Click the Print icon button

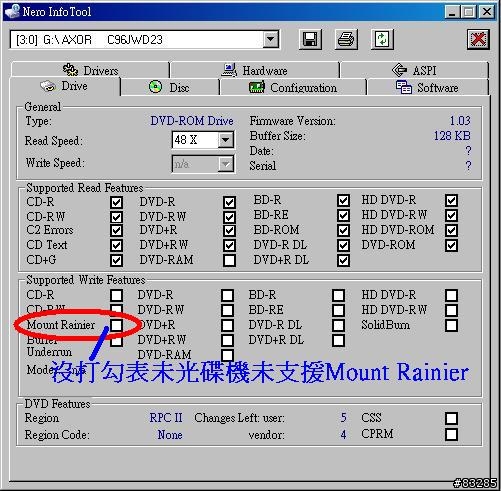tap(346, 39)
